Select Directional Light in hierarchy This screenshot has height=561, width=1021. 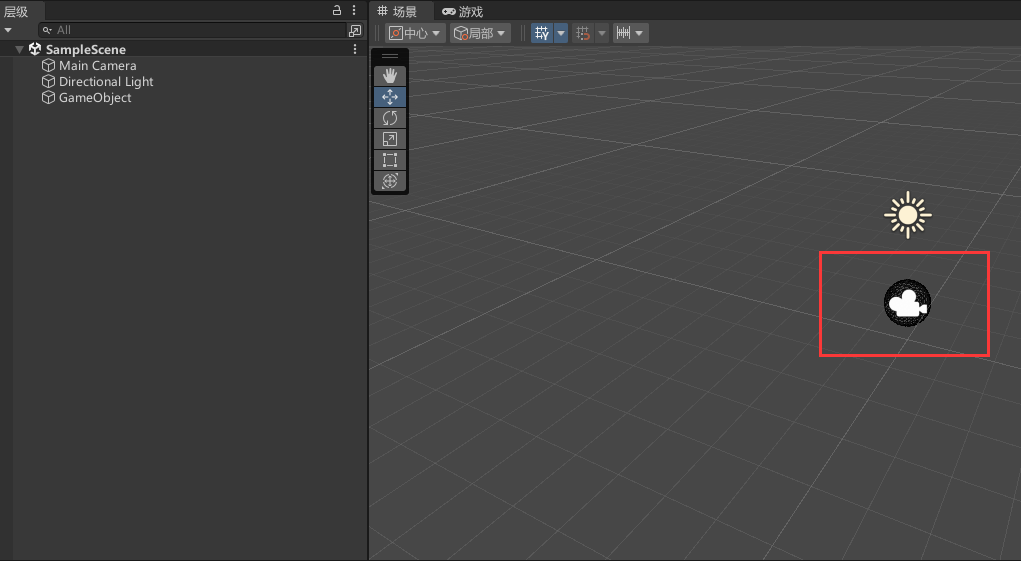(x=106, y=82)
